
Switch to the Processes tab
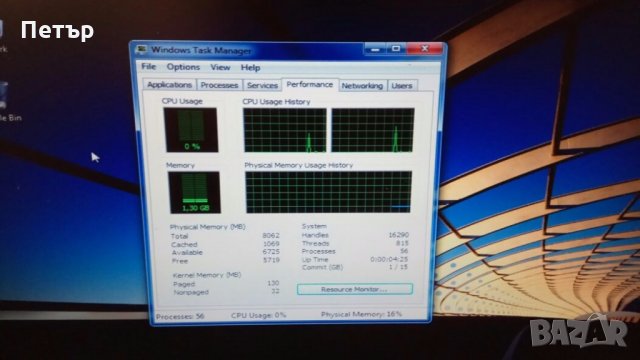click(219, 85)
